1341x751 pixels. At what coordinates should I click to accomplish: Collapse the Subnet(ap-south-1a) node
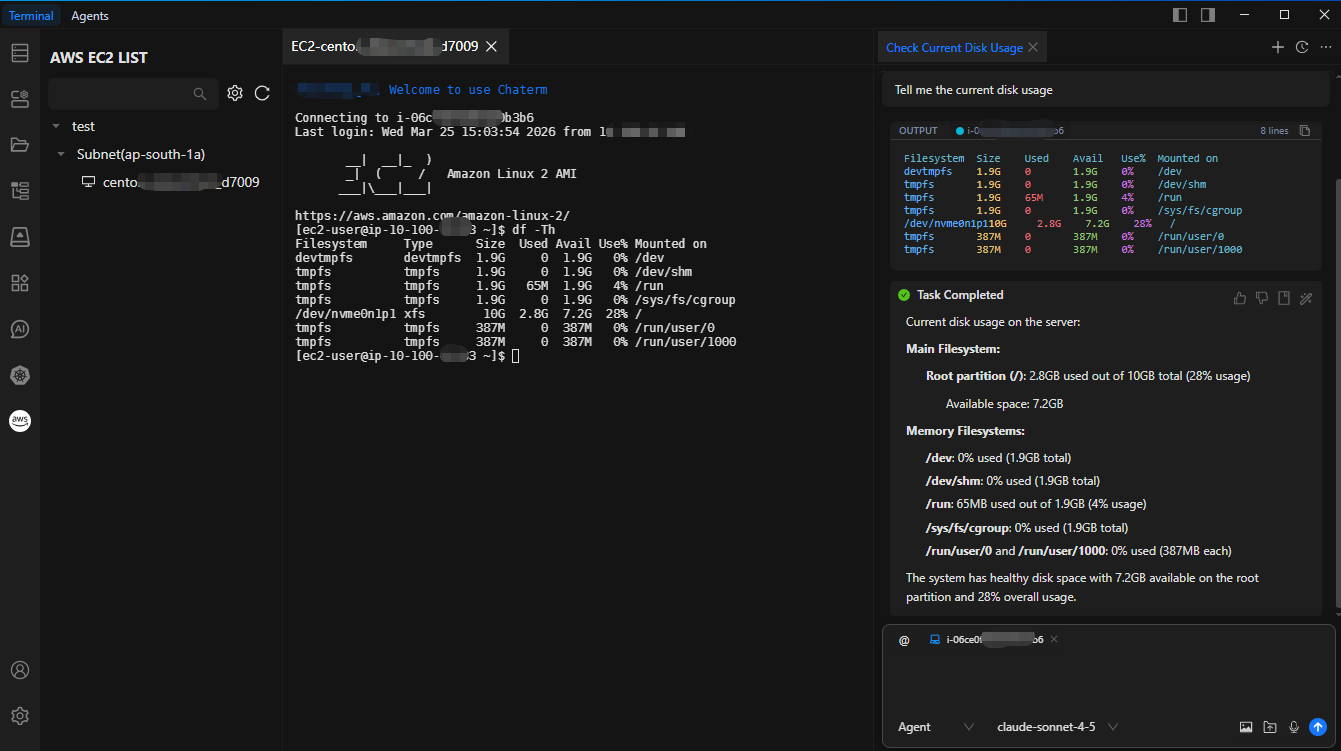point(62,154)
